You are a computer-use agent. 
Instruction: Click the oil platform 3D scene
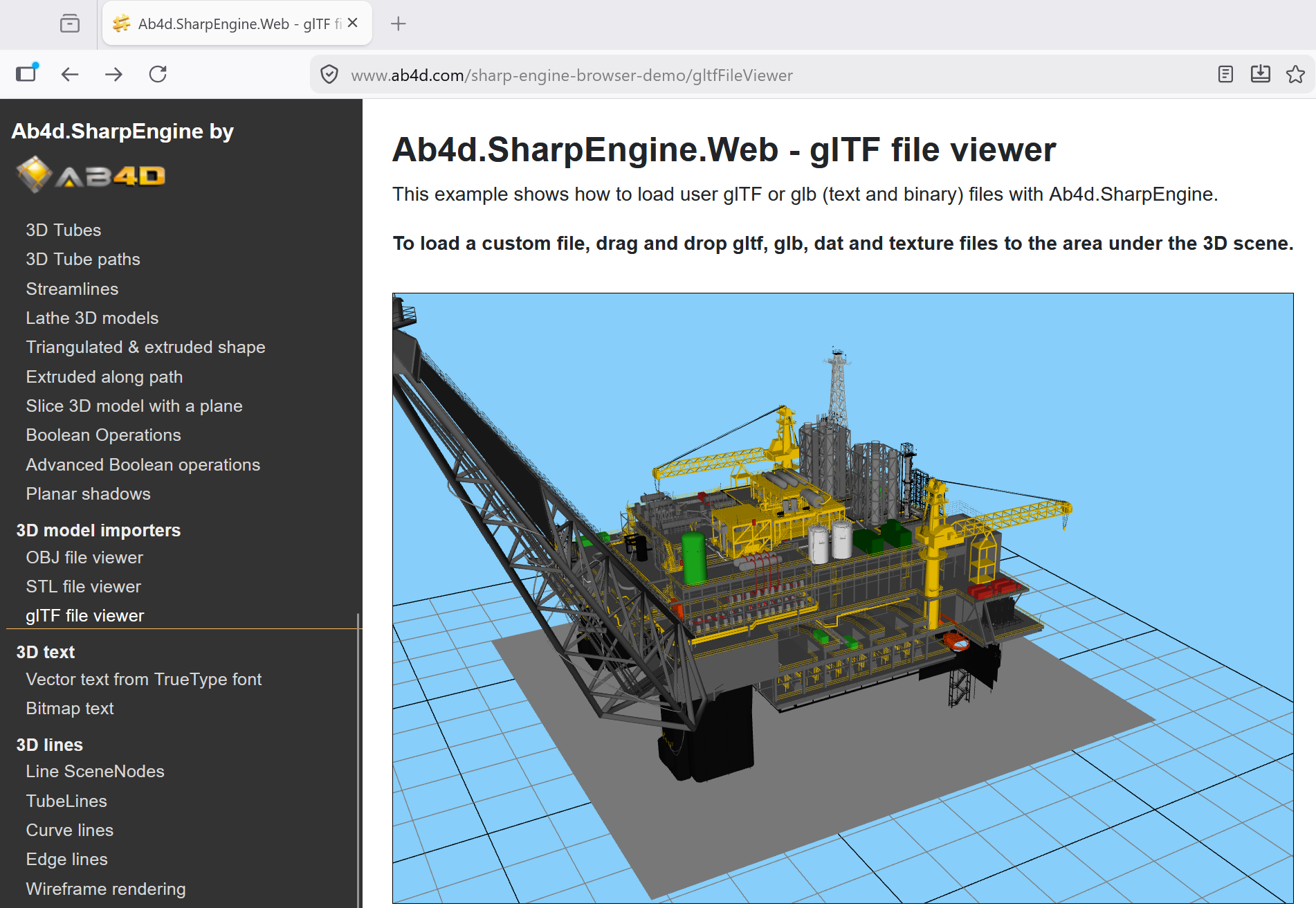pyautogui.click(x=842, y=597)
